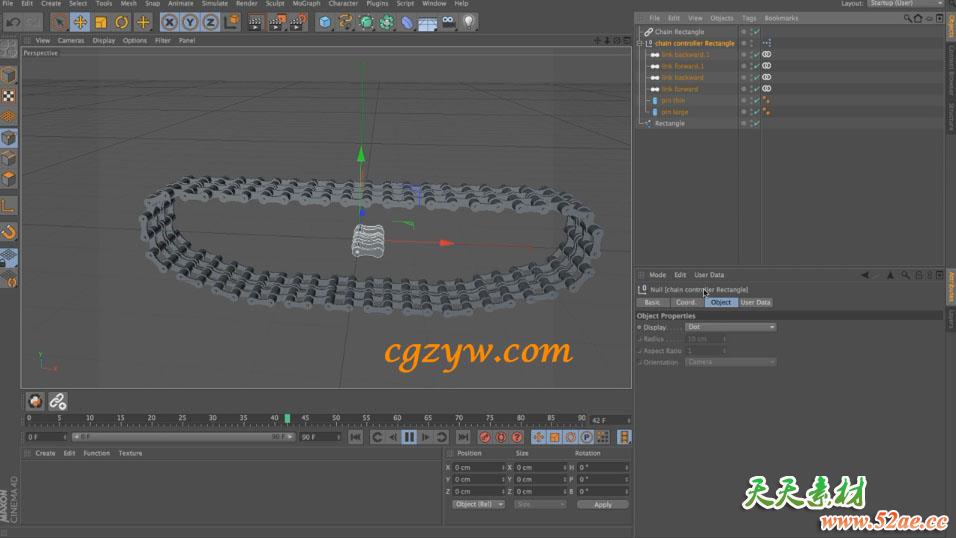Switch to the User Data tab

tap(755, 303)
